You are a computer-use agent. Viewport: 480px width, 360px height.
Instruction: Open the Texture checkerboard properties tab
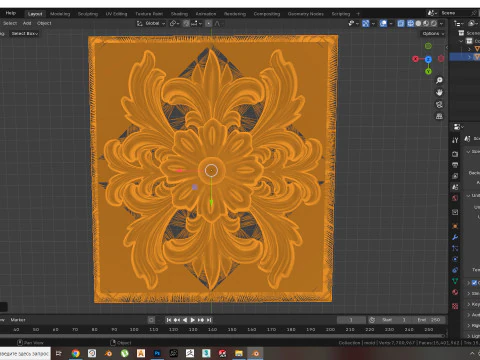(455, 306)
